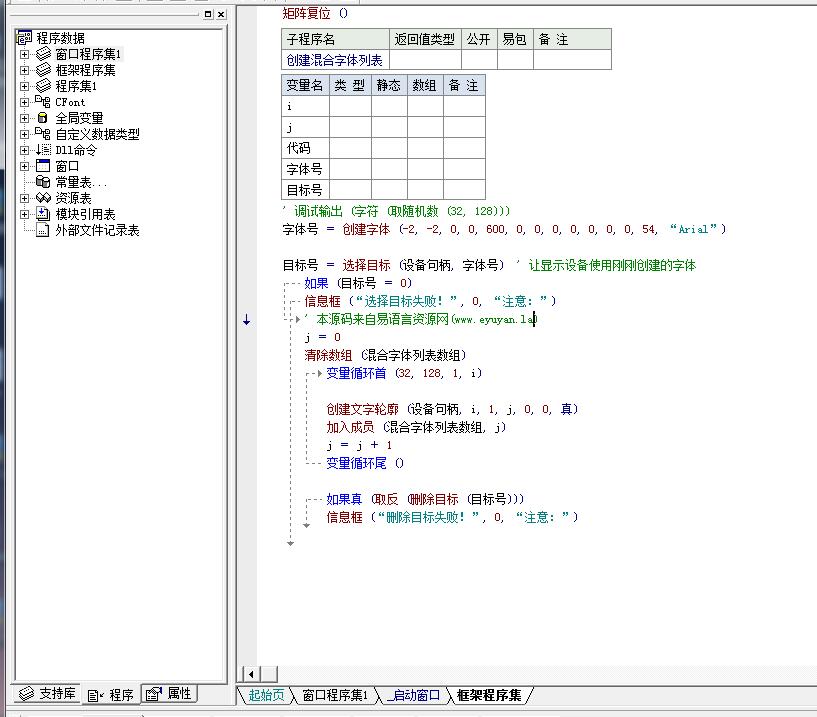Image resolution: width=817 pixels, height=717 pixels.
Task: Click the horizontal scrollbar left arrow
Action: (250, 674)
